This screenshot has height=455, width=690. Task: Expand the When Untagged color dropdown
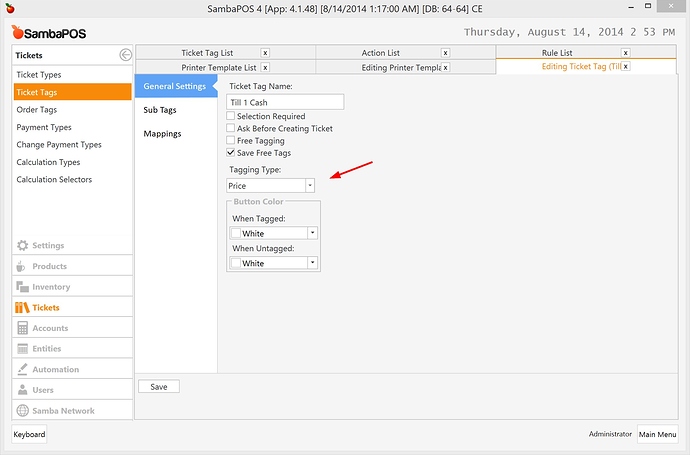313,263
